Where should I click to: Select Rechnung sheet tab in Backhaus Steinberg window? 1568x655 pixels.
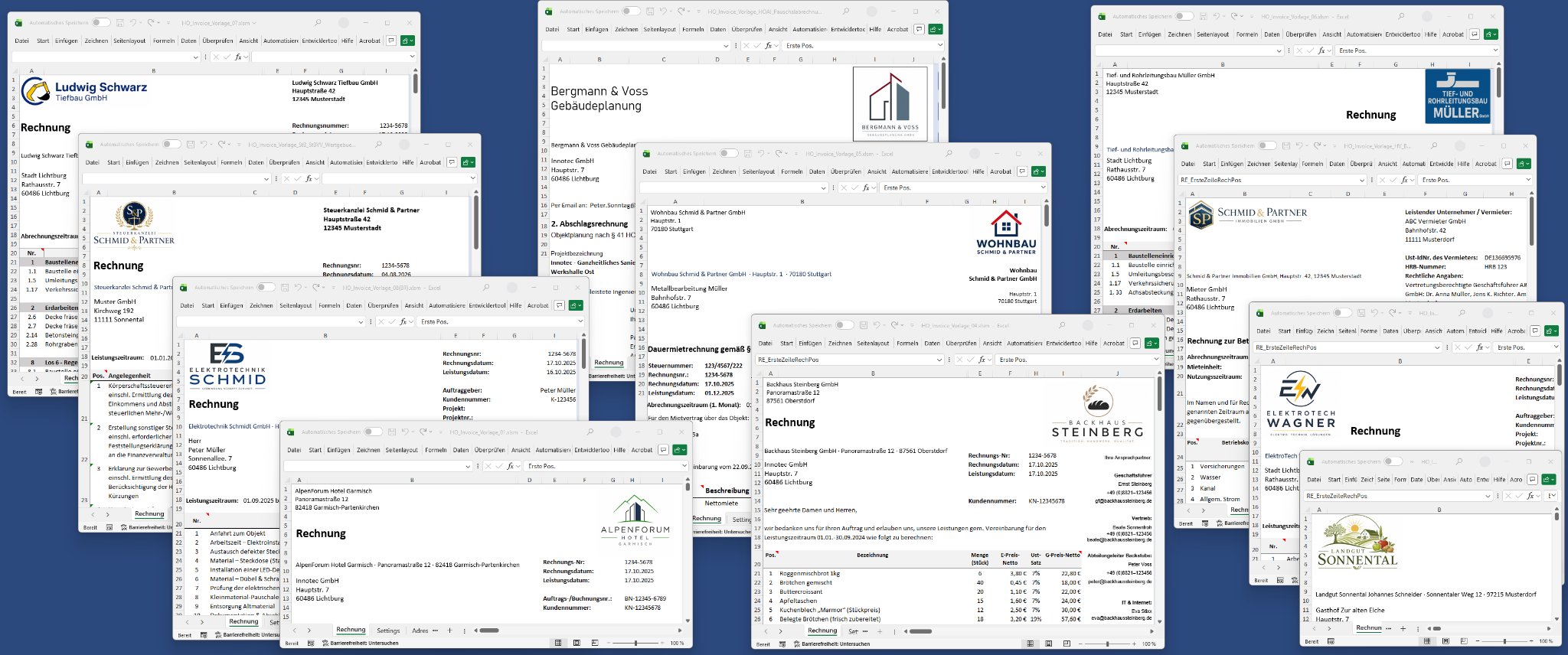tap(822, 631)
